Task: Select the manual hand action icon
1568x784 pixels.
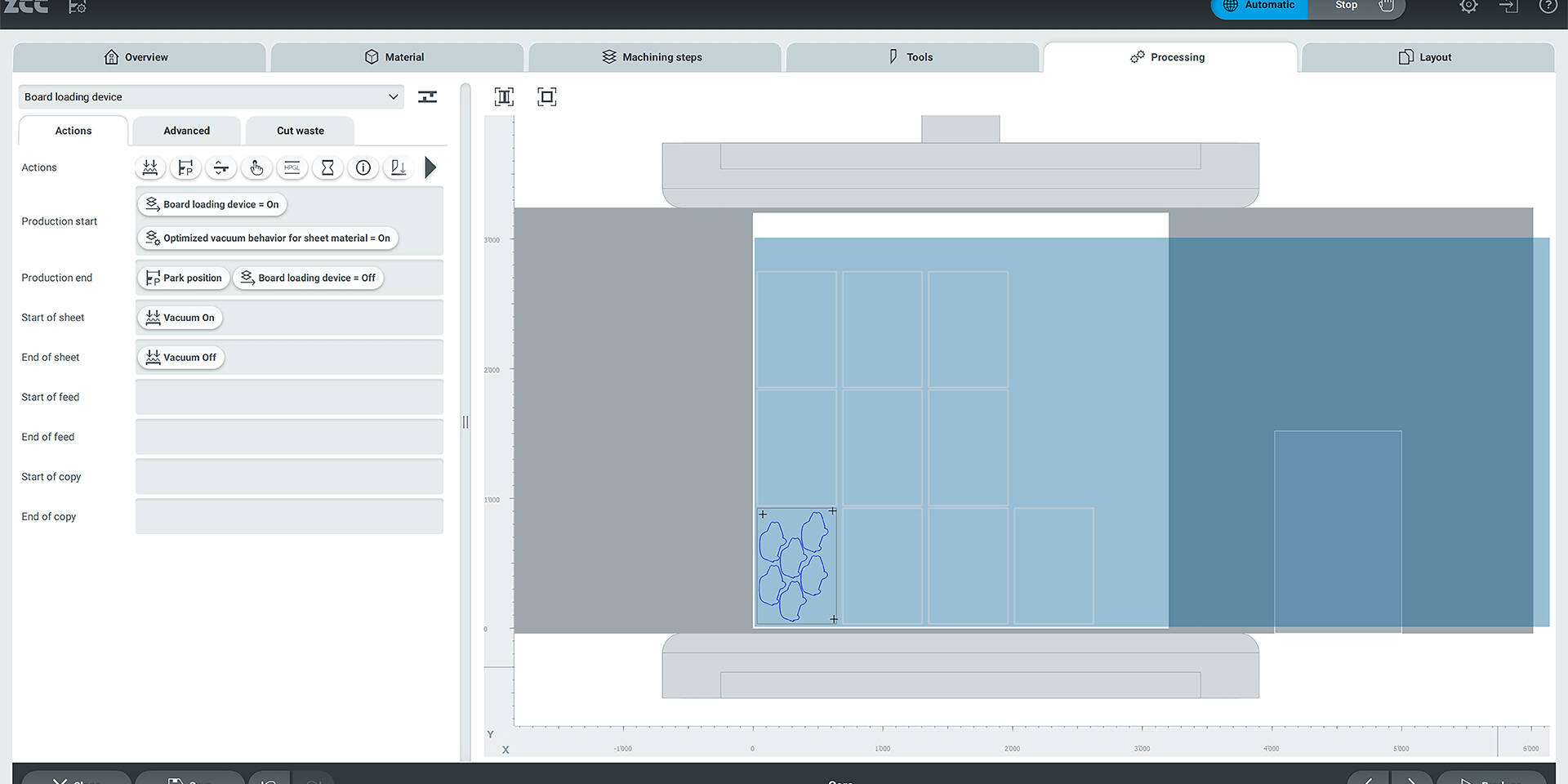Action: [256, 168]
